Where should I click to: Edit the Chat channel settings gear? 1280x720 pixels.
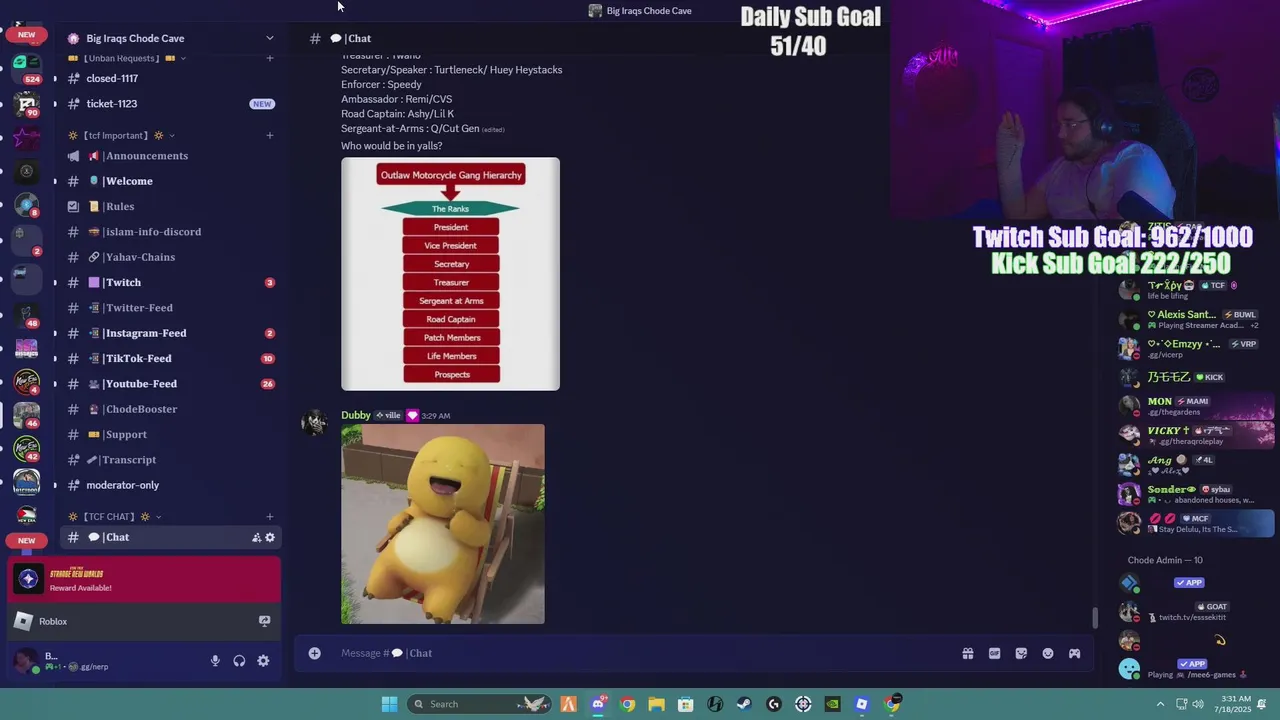pos(270,538)
